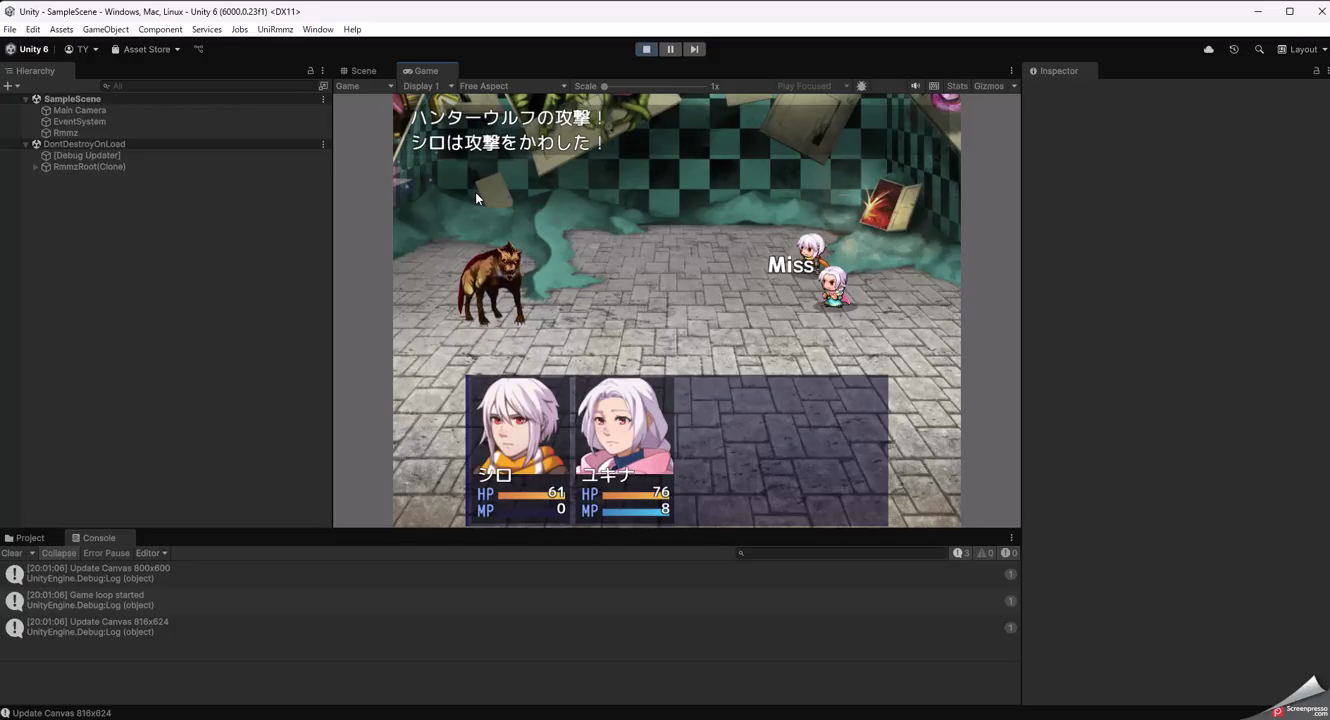Mute game audio in Game view

point(915,86)
